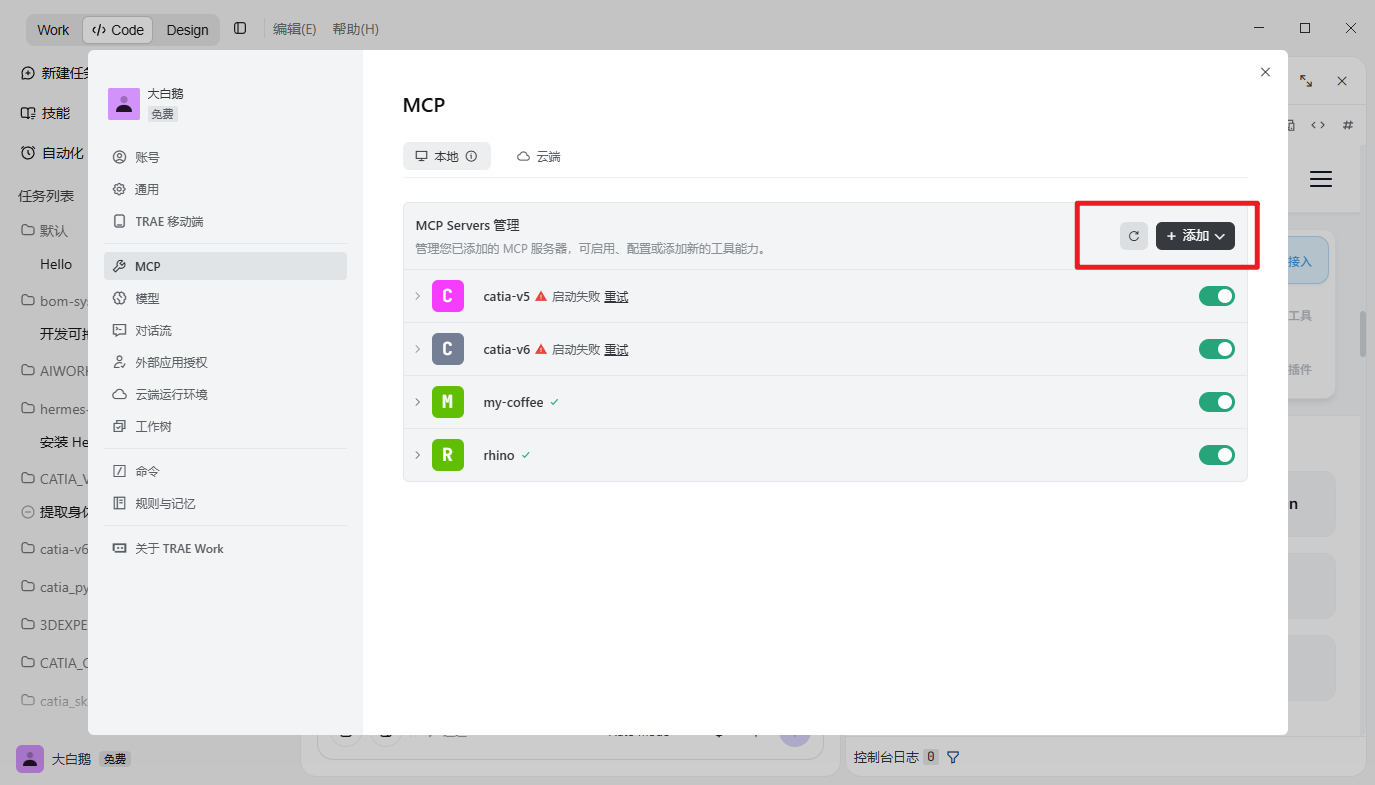Open 编辑(E) menu
This screenshot has width=1375, height=785.
pyautogui.click(x=295, y=30)
